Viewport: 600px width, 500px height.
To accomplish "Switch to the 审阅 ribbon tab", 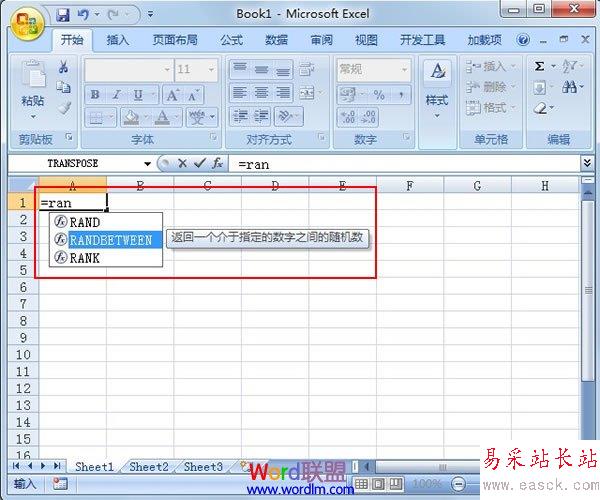I will pyautogui.click(x=321, y=40).
